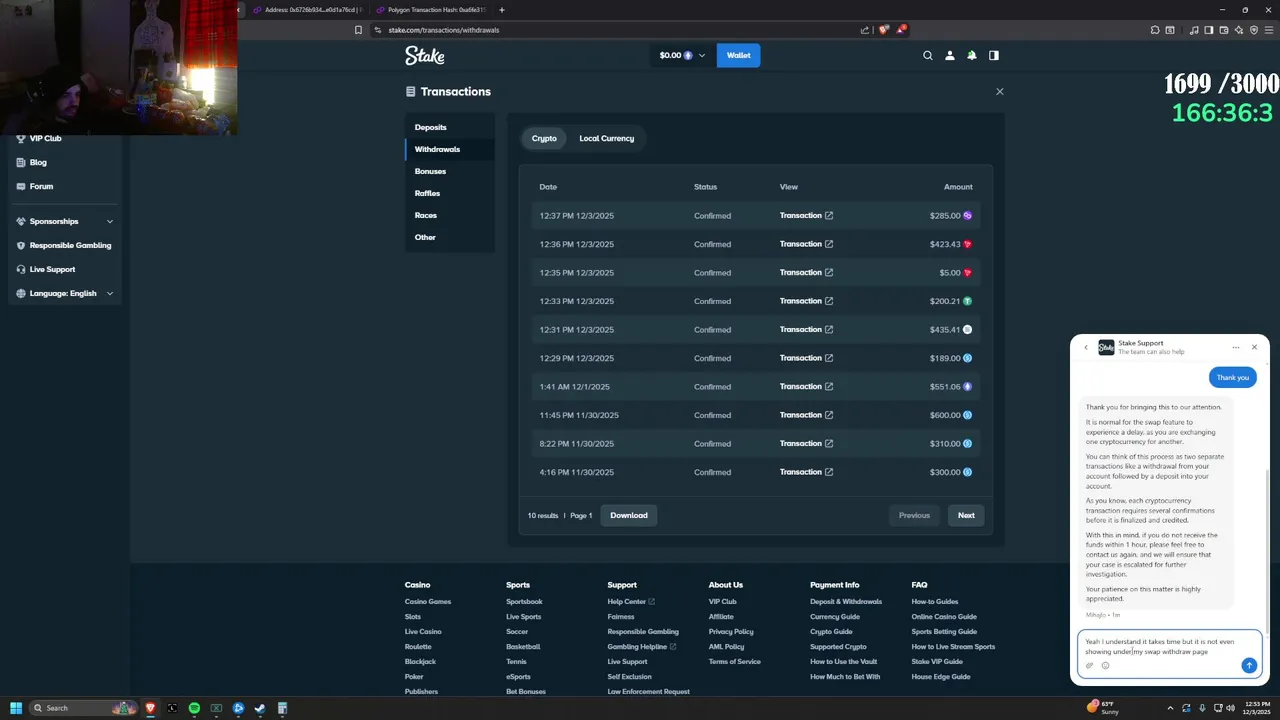Click the Previous page button
The height and width of the screenshot is (720, 1280).
[x=914, y=515]
